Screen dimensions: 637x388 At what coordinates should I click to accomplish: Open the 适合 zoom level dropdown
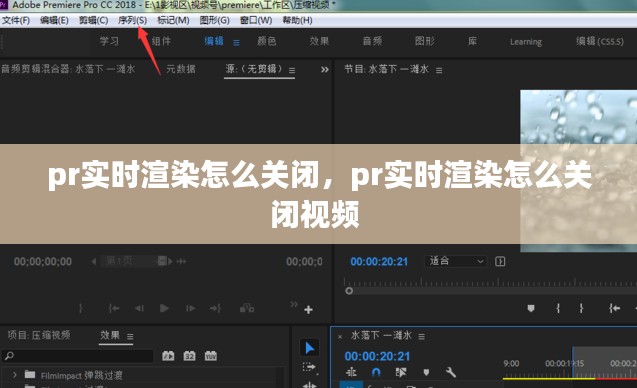point(455,261)
